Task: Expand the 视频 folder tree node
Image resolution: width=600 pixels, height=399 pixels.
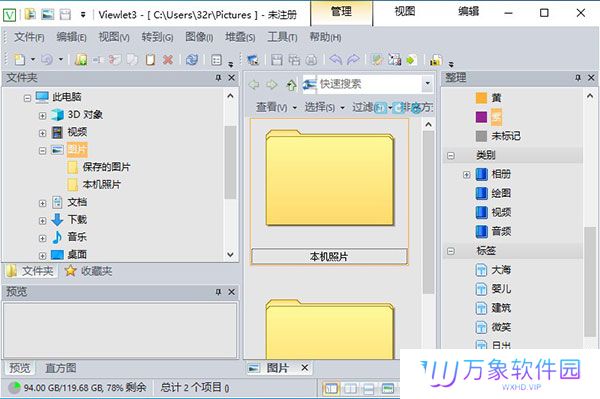Action: pos(42,133)
